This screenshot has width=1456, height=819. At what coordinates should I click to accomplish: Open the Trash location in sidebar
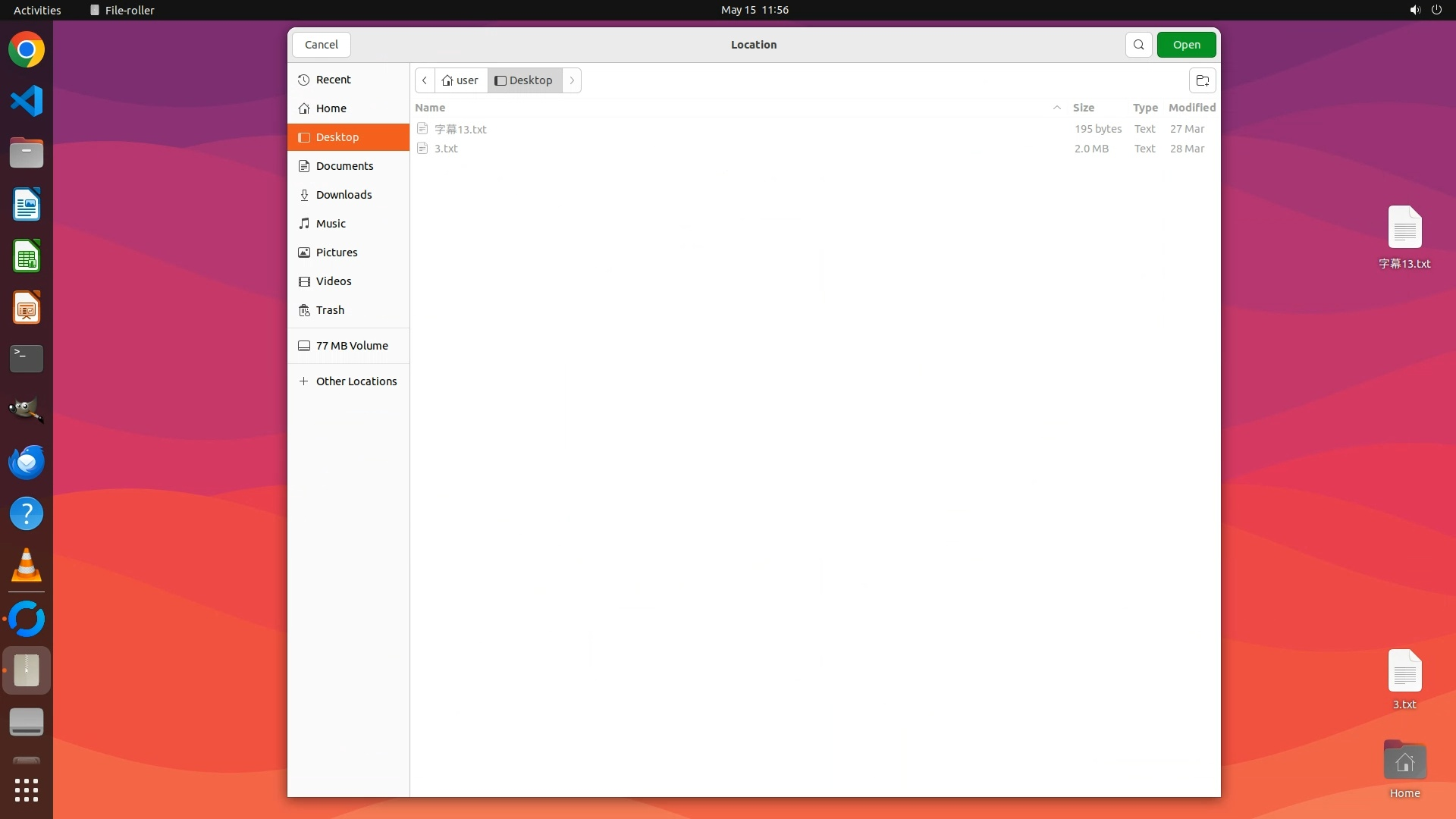330,310
